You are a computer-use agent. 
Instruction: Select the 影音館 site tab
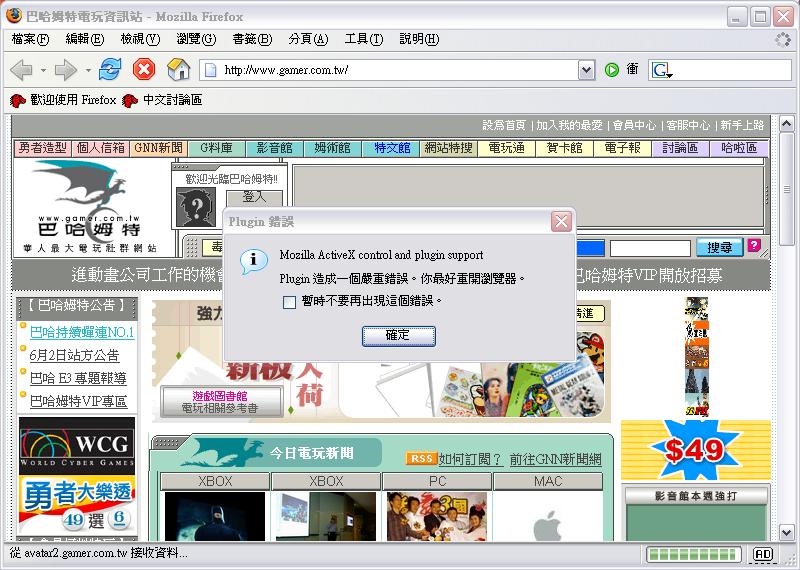[x=274, y=148]
